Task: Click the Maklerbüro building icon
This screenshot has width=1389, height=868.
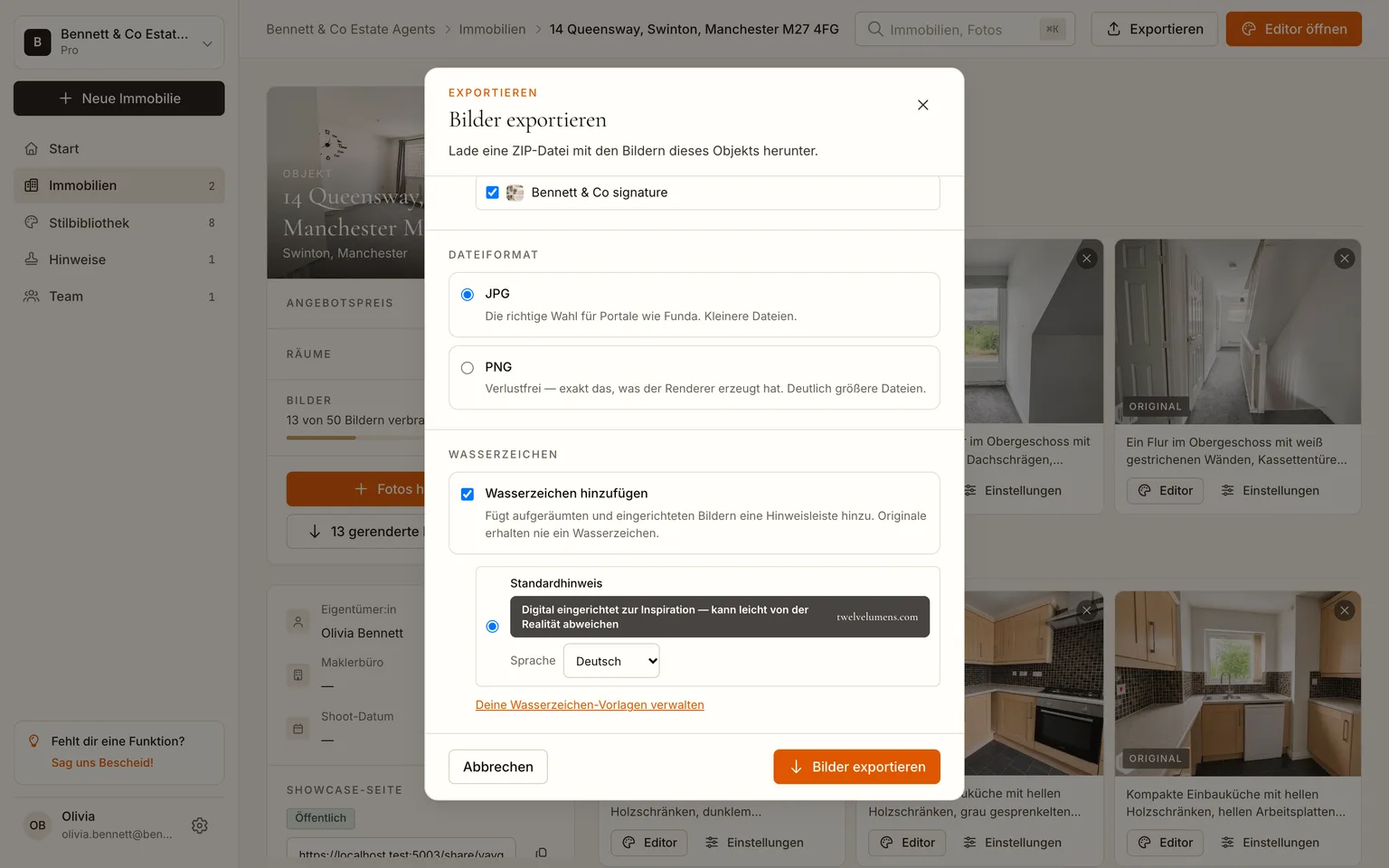Action: tap(298, 675)
